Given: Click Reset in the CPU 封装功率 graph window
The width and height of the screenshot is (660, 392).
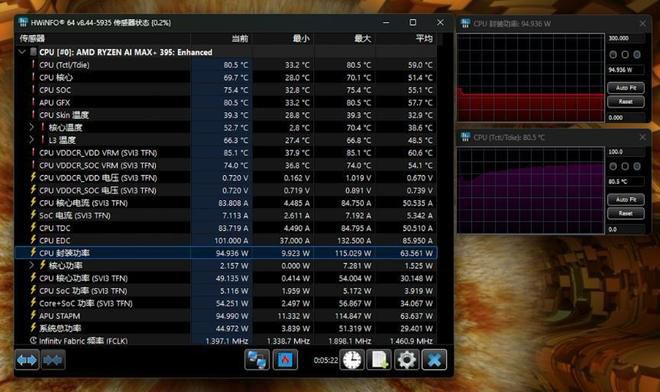Looking at the screenshot, I should [626, 101].
